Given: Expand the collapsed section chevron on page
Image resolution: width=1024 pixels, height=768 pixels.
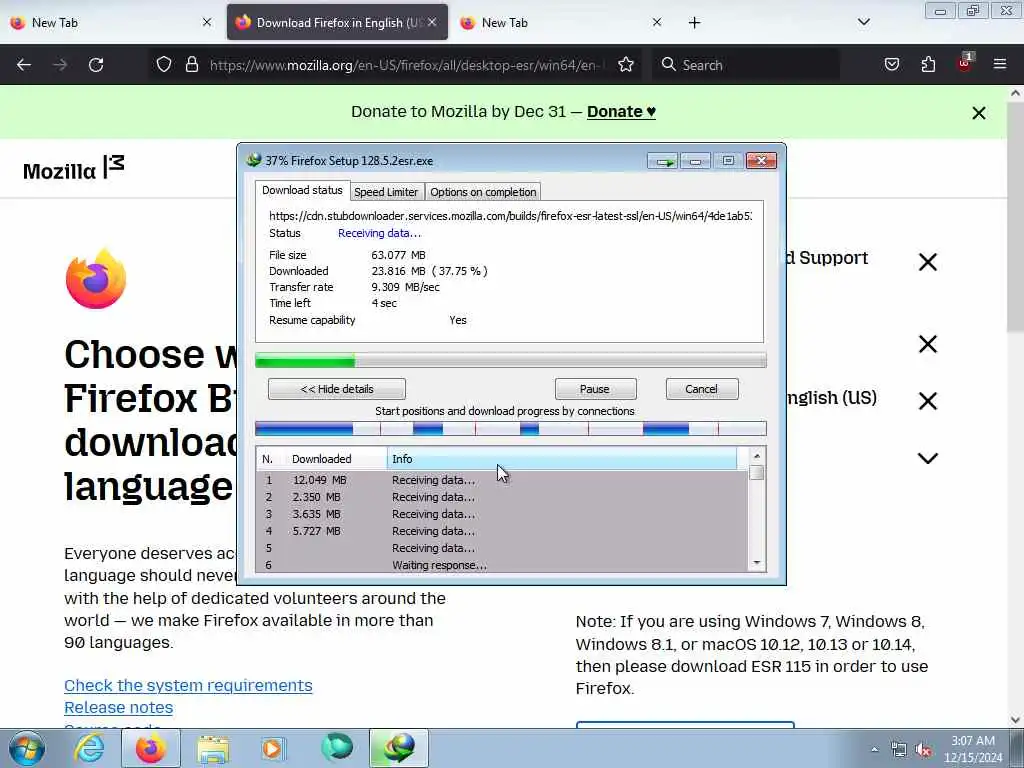Looking at the screenshot, I should pos(927,458).
